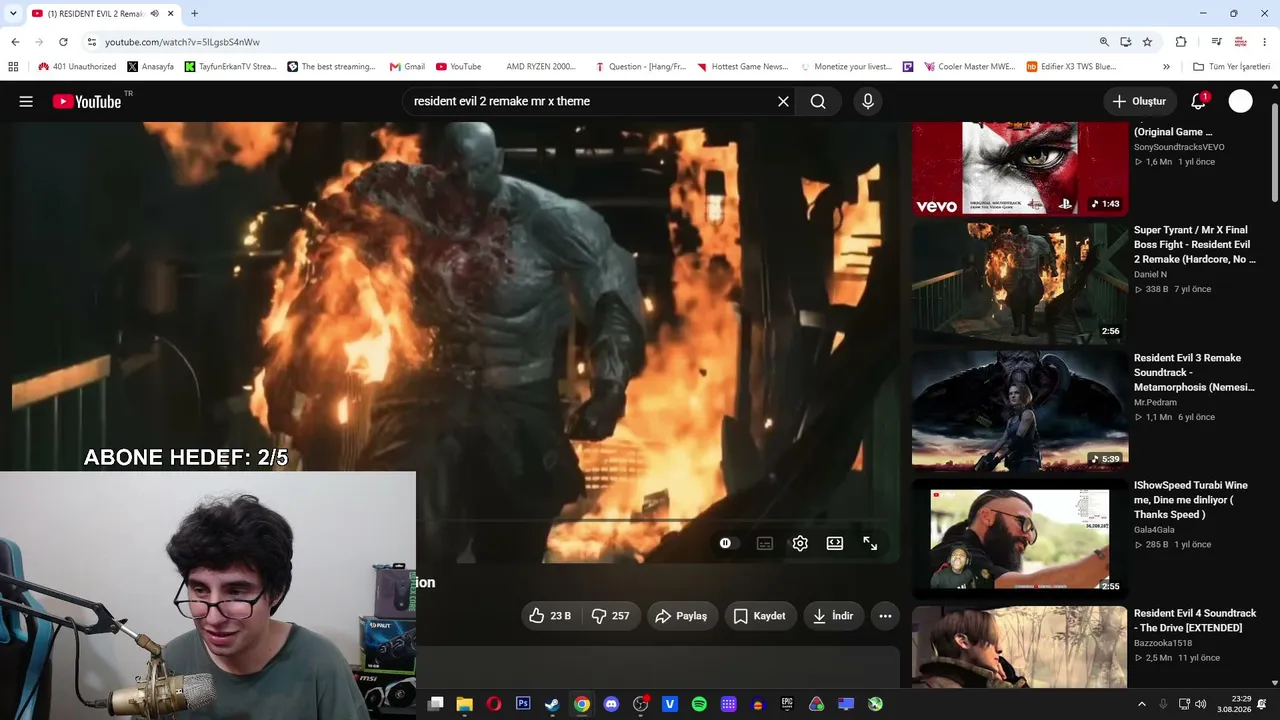The image size is (1280, 720).
Task: Open File Explorer from the taskbar
Action: [464, 704]
